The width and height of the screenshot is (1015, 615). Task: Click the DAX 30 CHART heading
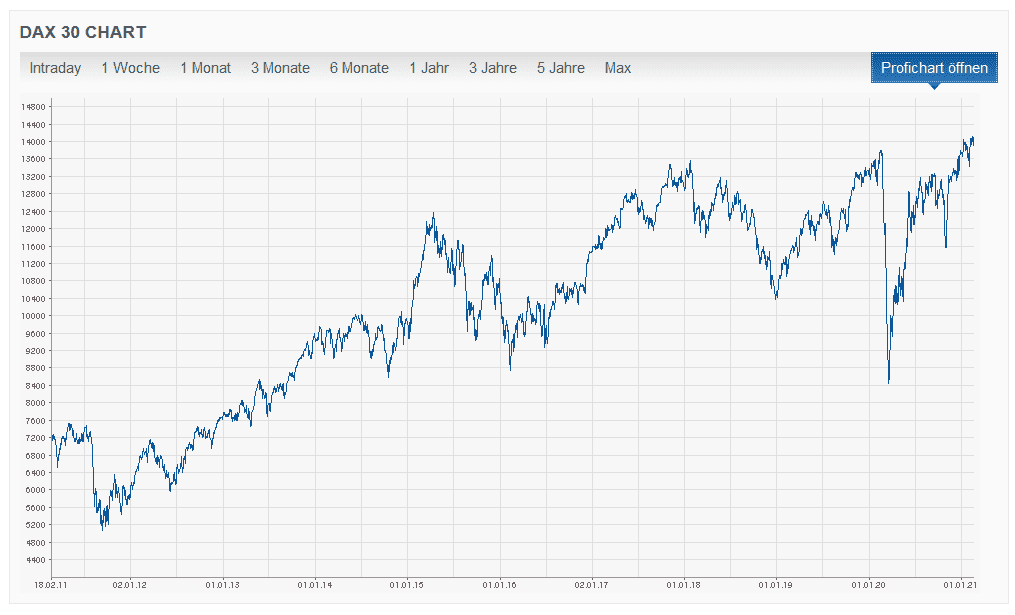pos(83,32)
